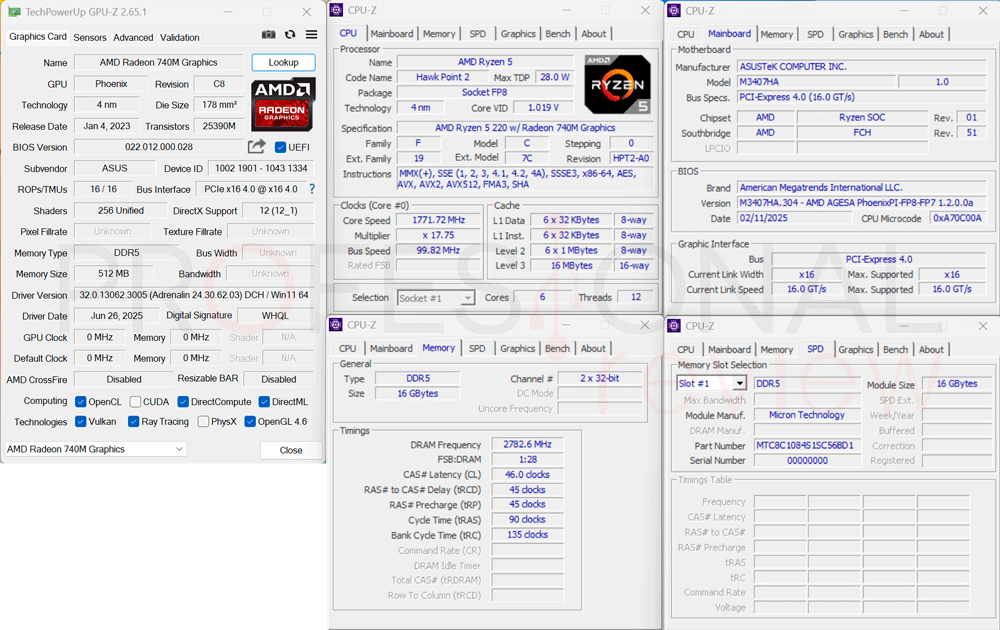Open the AMD Radeon 740M Graphics dropdown
This screenshot has width=1000, height=630.
click(96, 449)
